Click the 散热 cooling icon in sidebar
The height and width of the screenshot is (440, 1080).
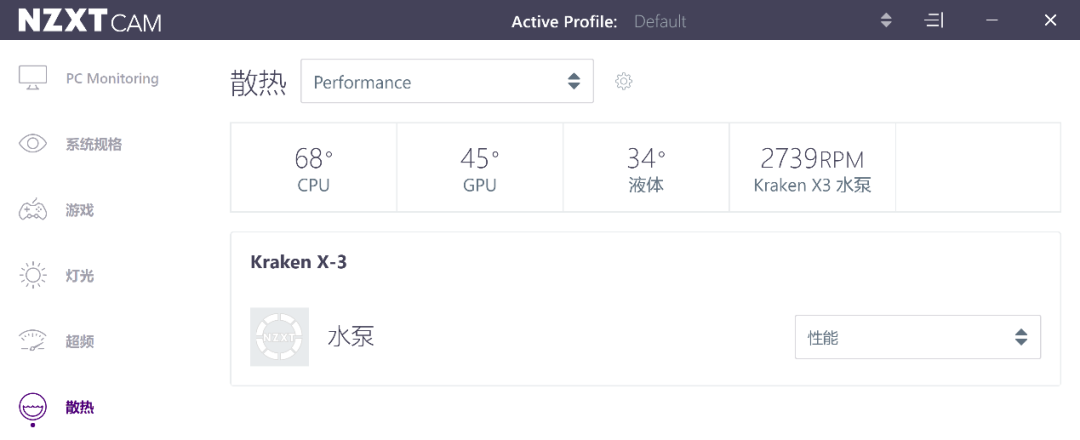coord(32,408)
